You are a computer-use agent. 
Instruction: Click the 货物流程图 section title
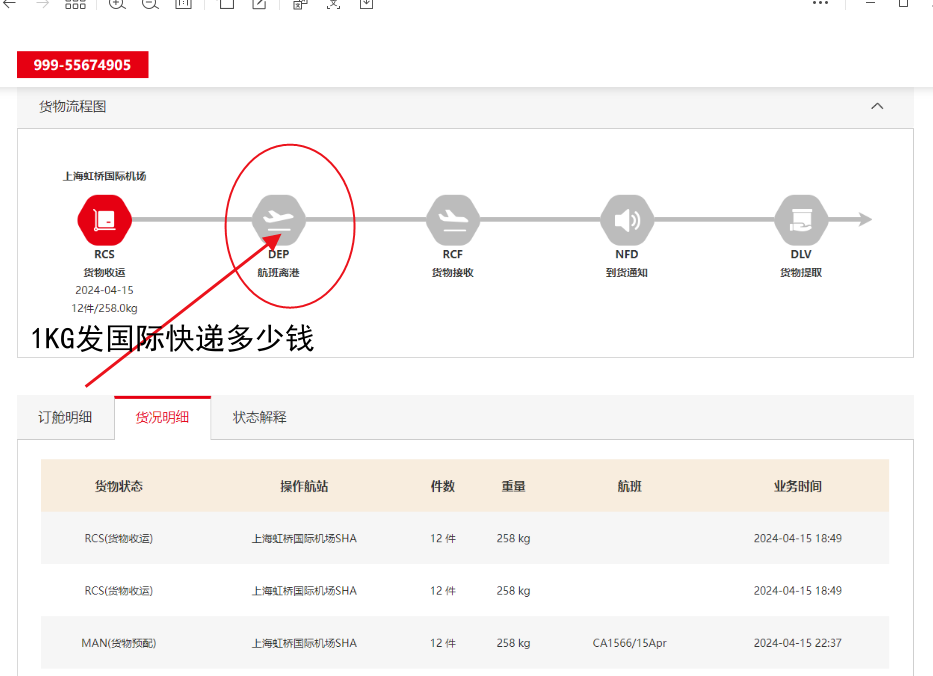coord(72,106)
